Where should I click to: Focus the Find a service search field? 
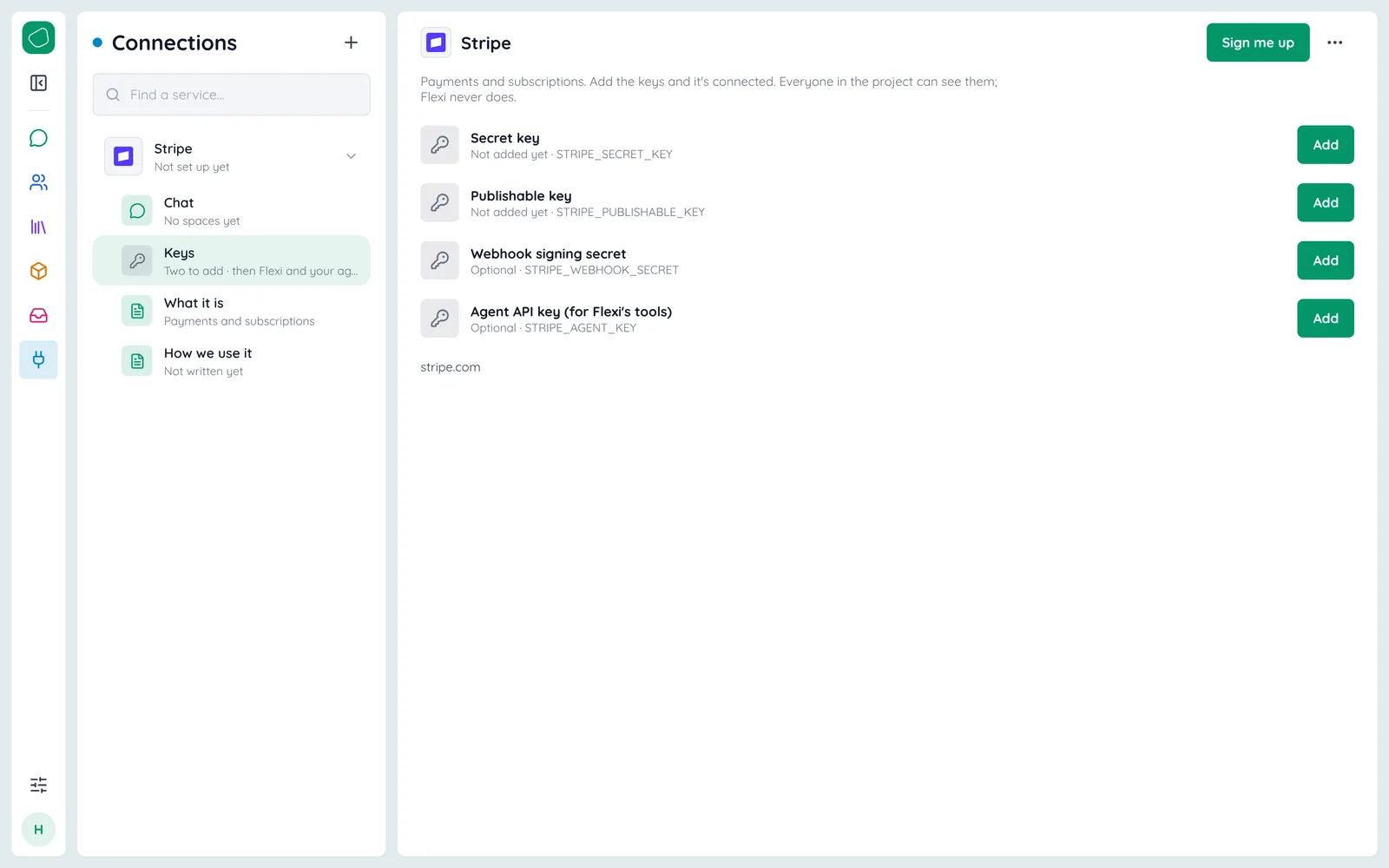[232, 95]
